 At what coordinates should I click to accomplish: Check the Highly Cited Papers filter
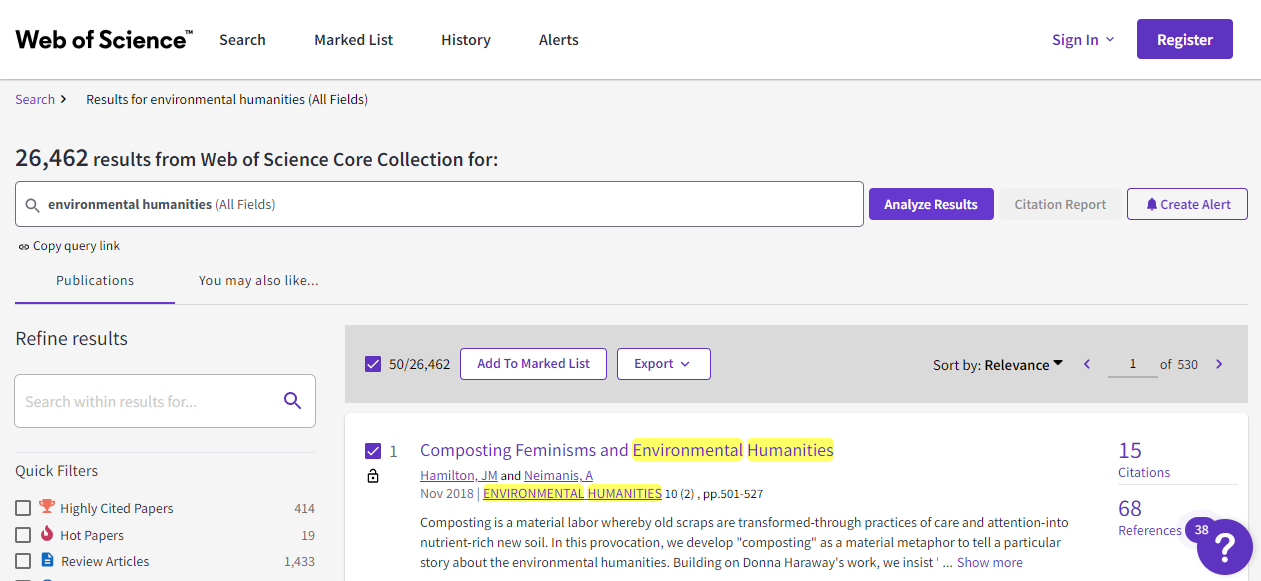[x=23, y=508]
